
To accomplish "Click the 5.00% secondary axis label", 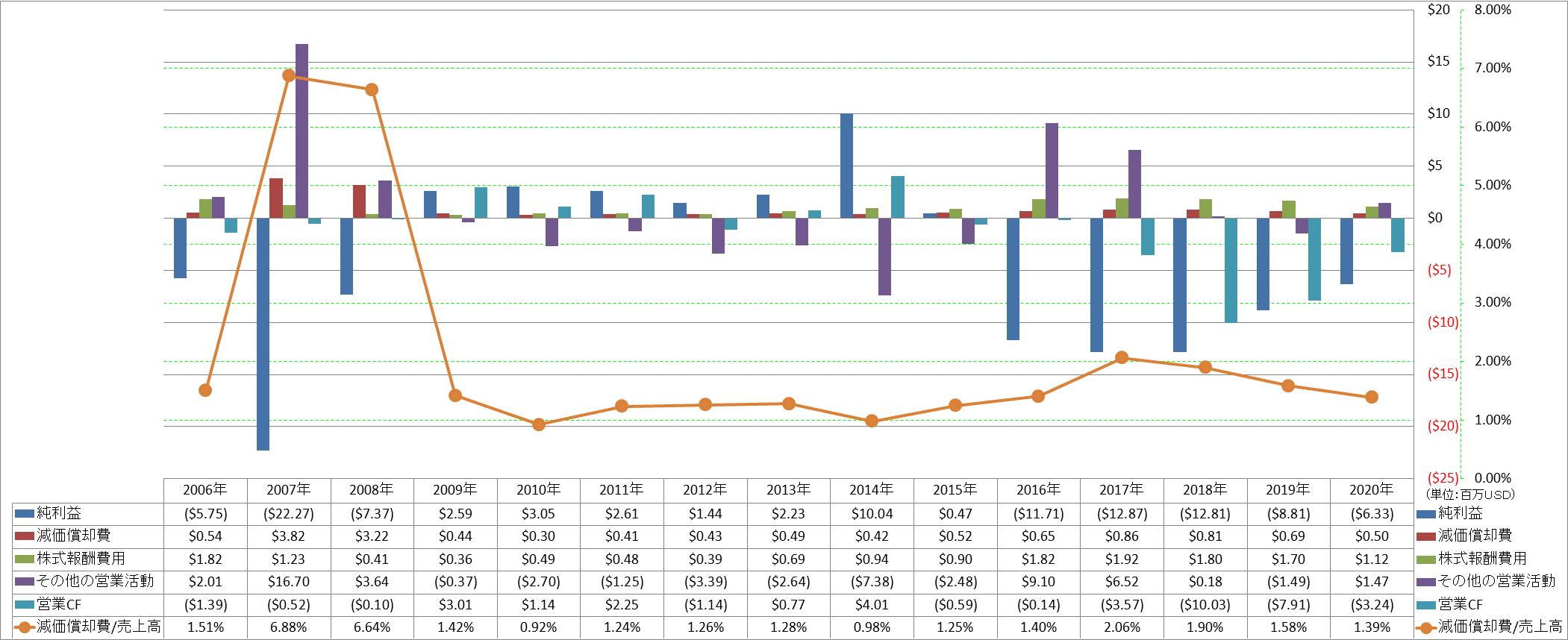I will (1493, 185).
